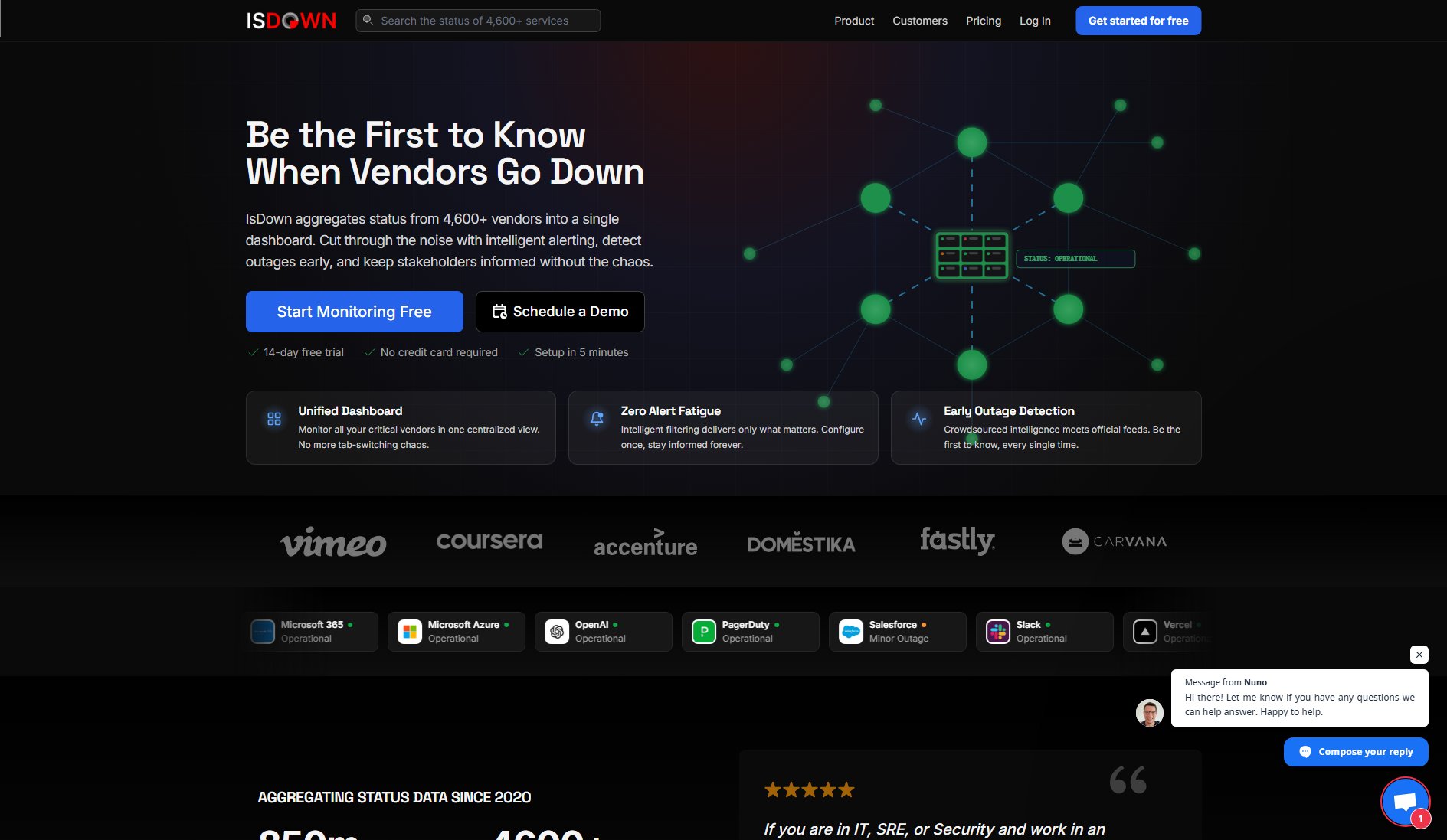Click the PagerDuty icon
Screen dimensions: 1447x840
(x=702, y=631)
